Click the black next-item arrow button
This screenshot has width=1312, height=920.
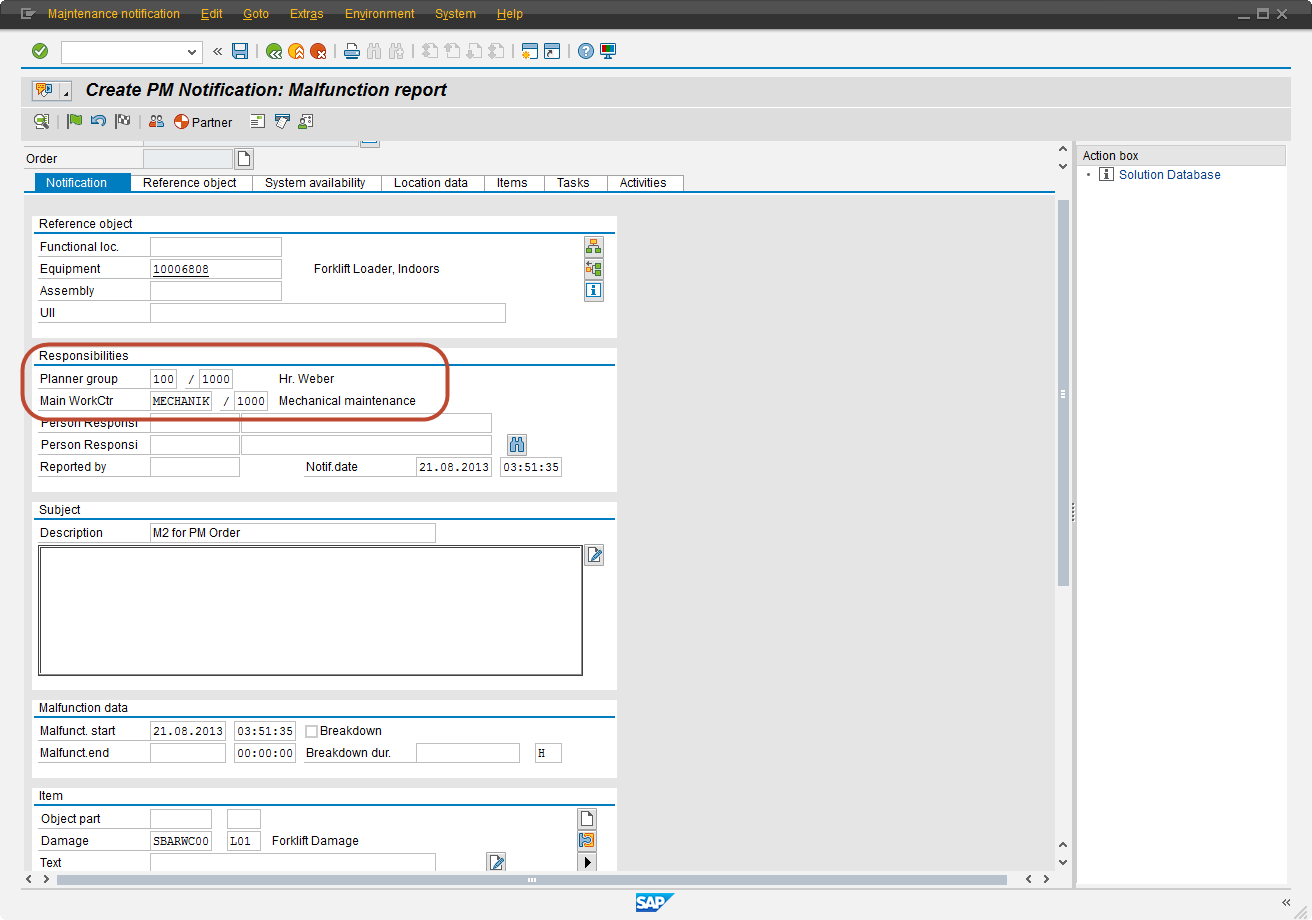[x=587, y=862]
